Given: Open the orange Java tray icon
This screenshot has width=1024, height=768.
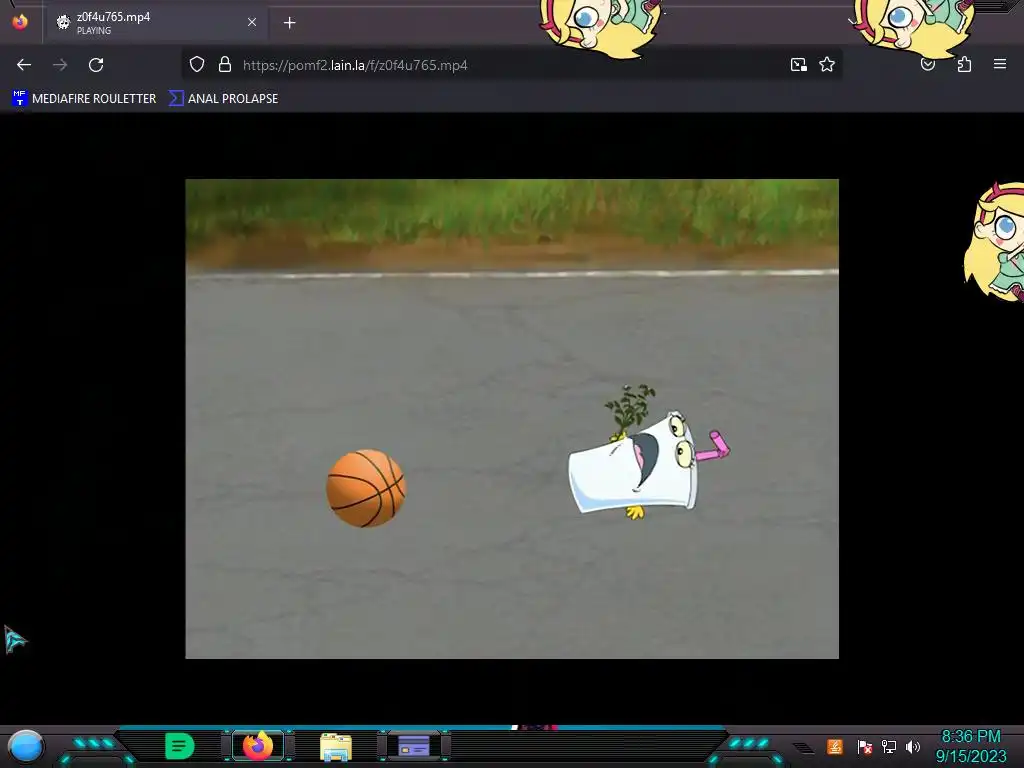Looking at the screenshot, I should point(835,746).
